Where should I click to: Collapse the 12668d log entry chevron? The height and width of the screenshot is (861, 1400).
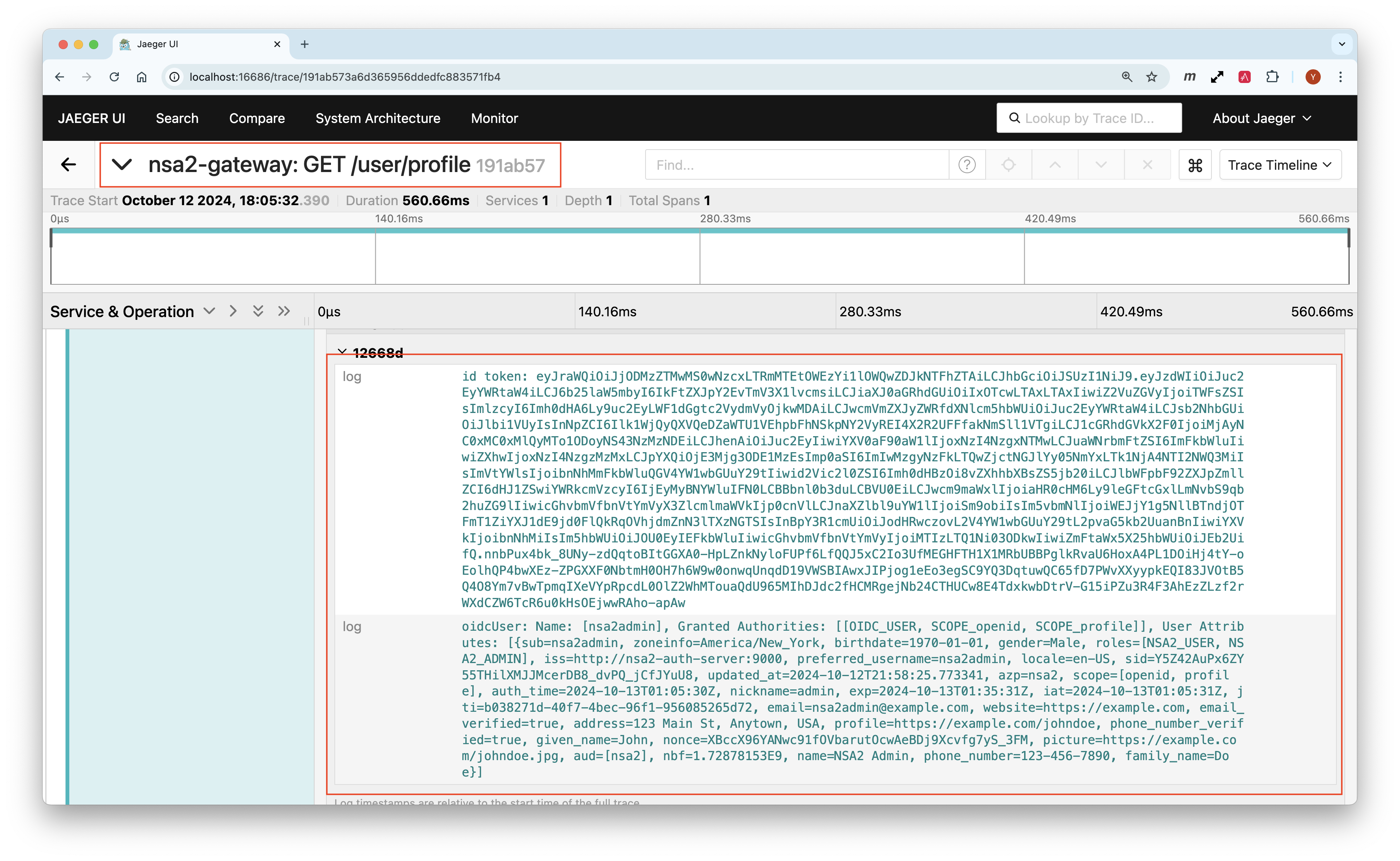(342, 352)
